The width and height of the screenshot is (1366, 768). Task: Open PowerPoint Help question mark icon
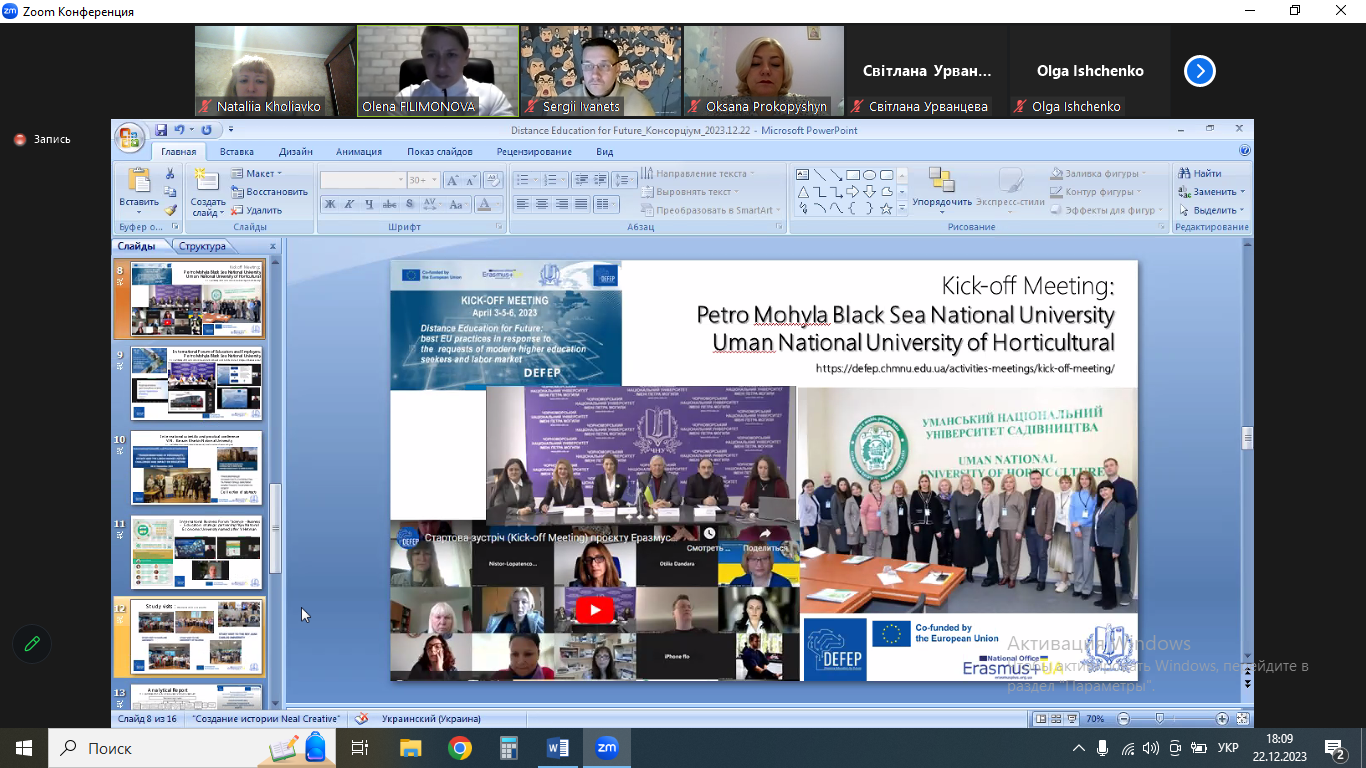pyautogui.click(x=1244, y=151)
